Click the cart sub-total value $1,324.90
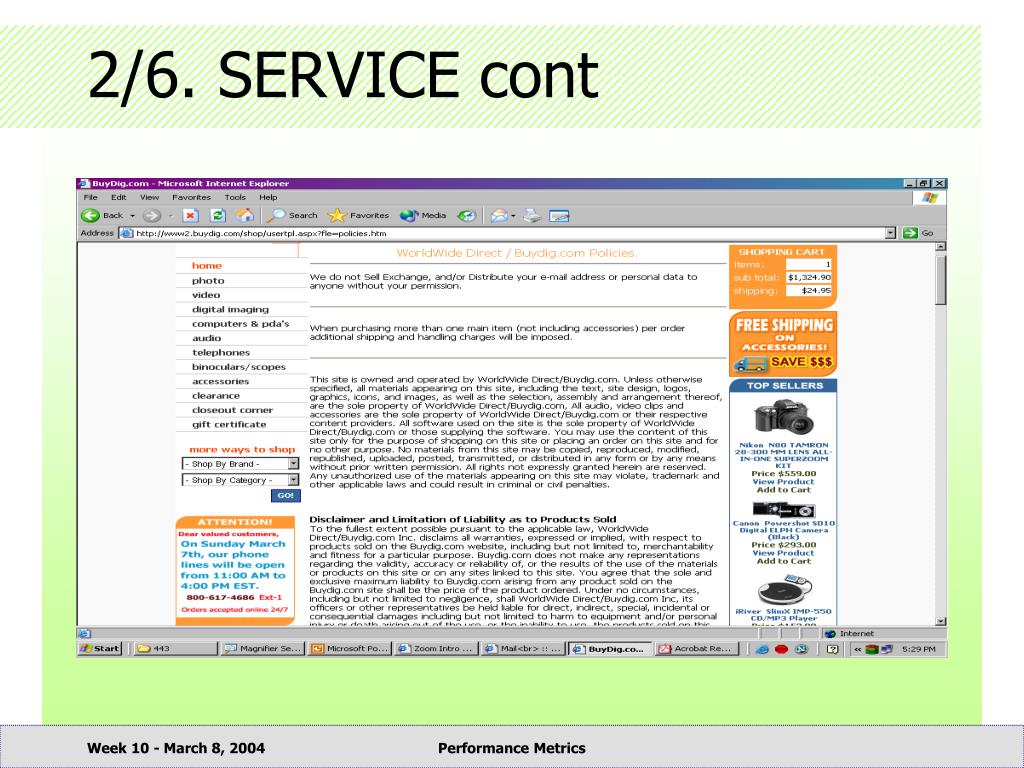Screen dimensions: 1024x768 pos(808,278)
